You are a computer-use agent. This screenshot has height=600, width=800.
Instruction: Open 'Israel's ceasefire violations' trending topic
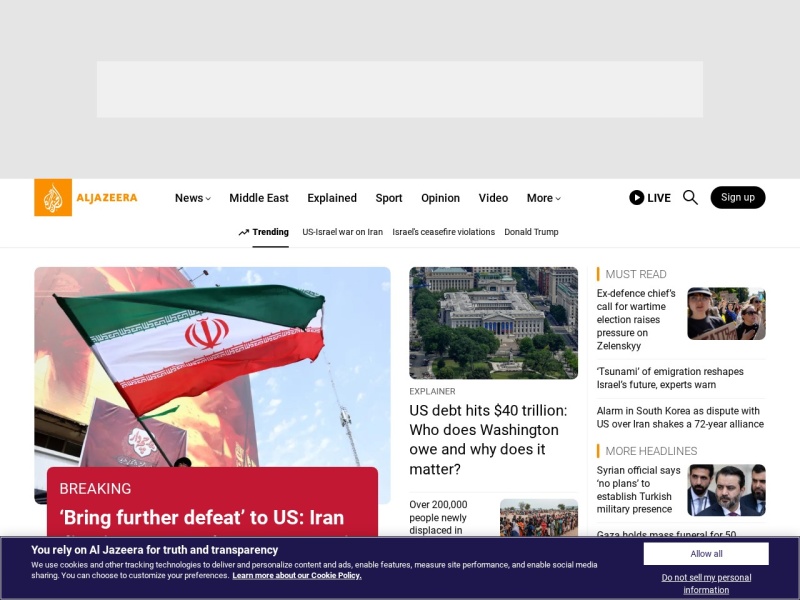tap(443, 232)
